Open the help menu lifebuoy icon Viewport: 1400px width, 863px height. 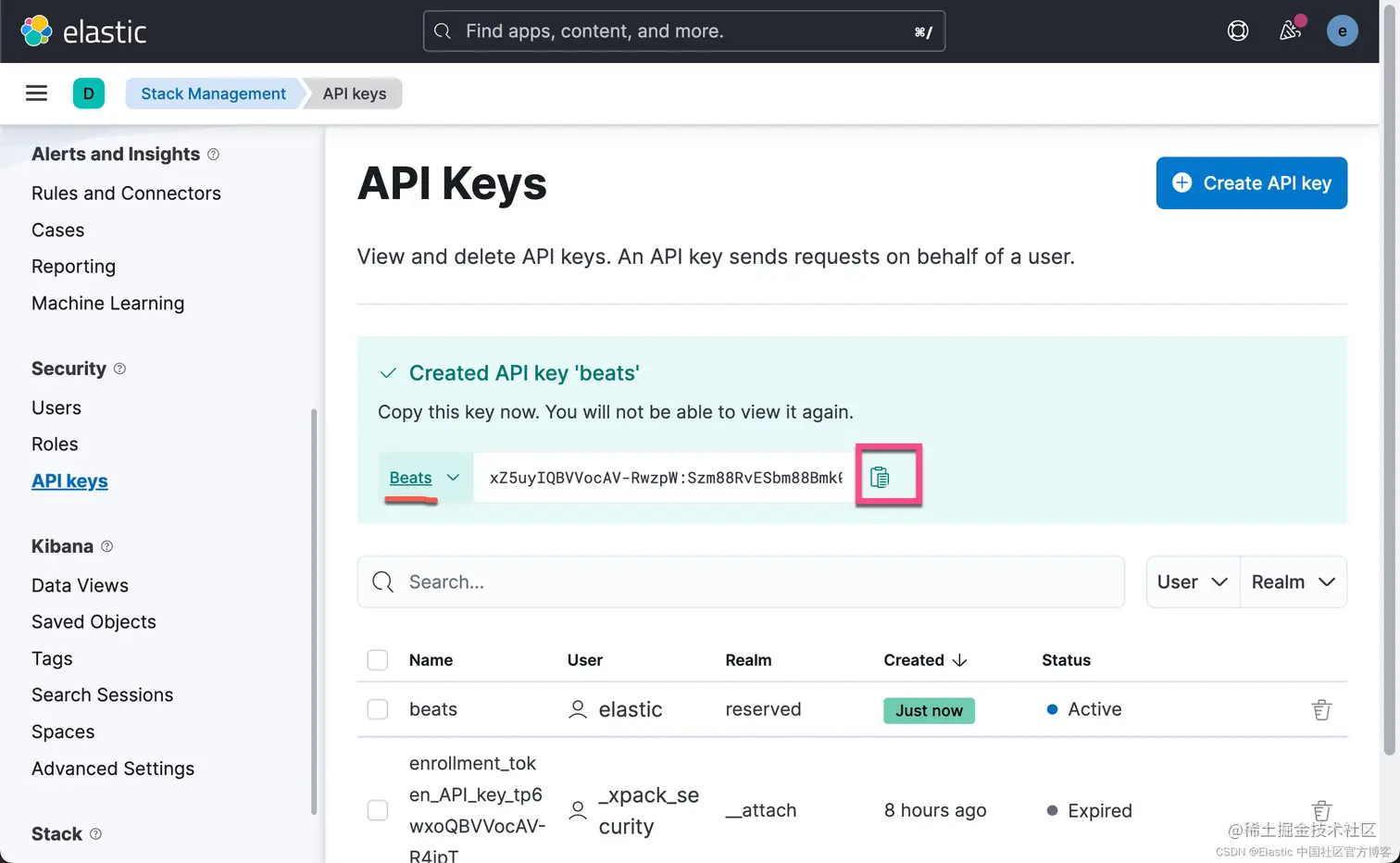[1238, 31]
